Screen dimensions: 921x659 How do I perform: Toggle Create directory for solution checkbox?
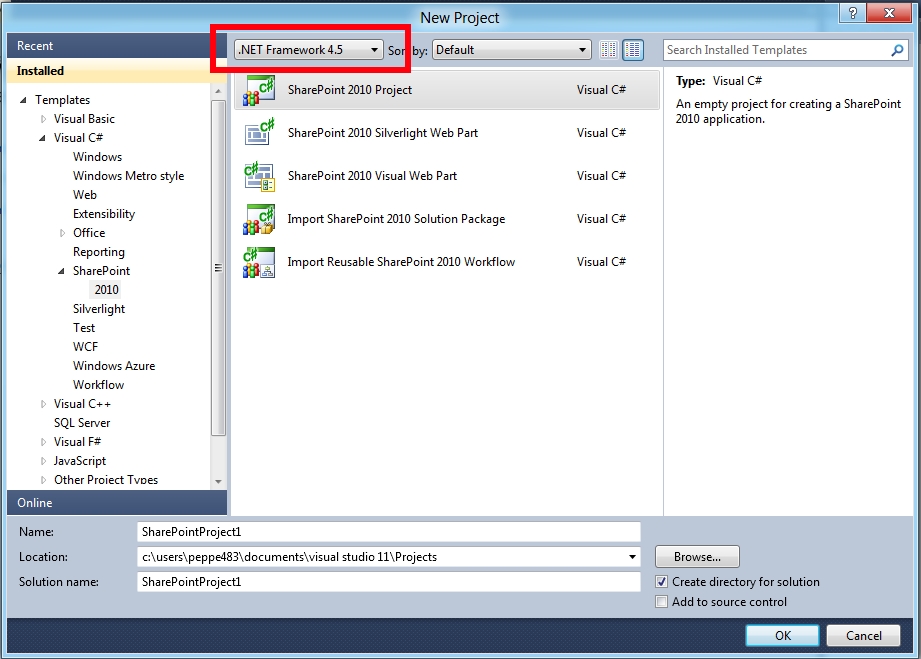click(661, 581)
